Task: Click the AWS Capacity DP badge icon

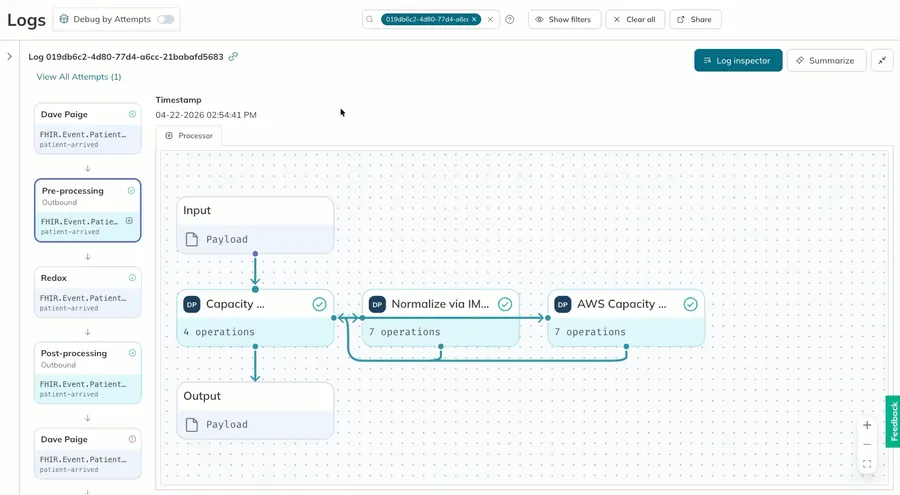Action: point(562,304)
